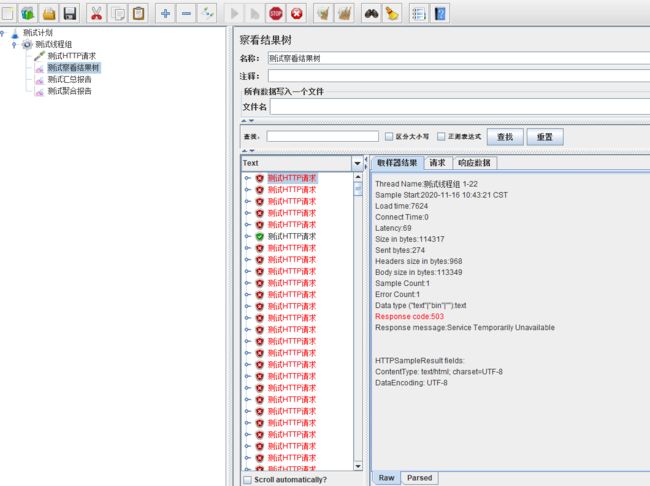Viewport: 650px width, 486px height.
Task: Switch to 请求 tab
Action: point(437,163)
